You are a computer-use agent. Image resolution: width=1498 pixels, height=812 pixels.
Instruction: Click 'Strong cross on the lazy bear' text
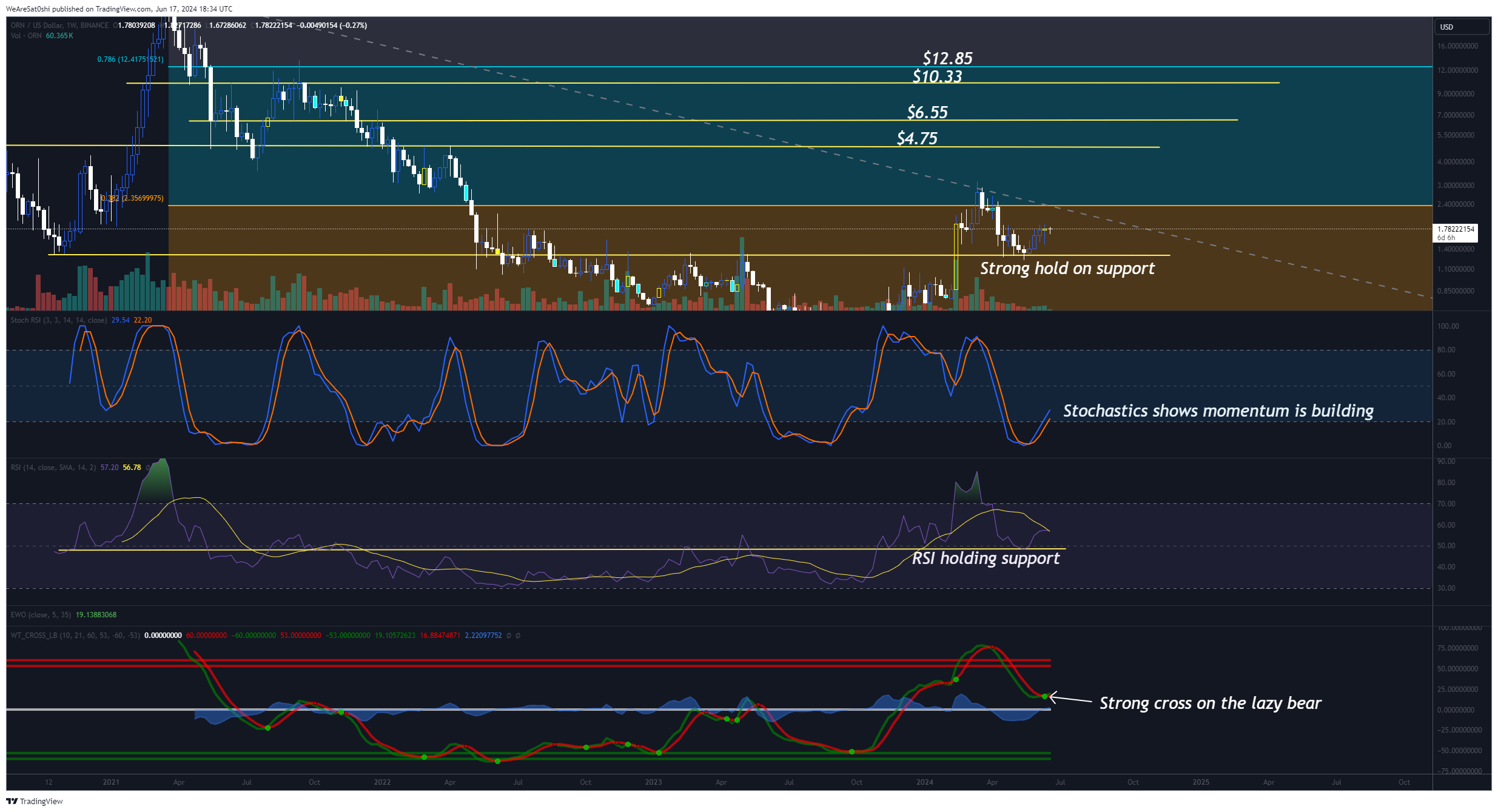point(1211,703)
